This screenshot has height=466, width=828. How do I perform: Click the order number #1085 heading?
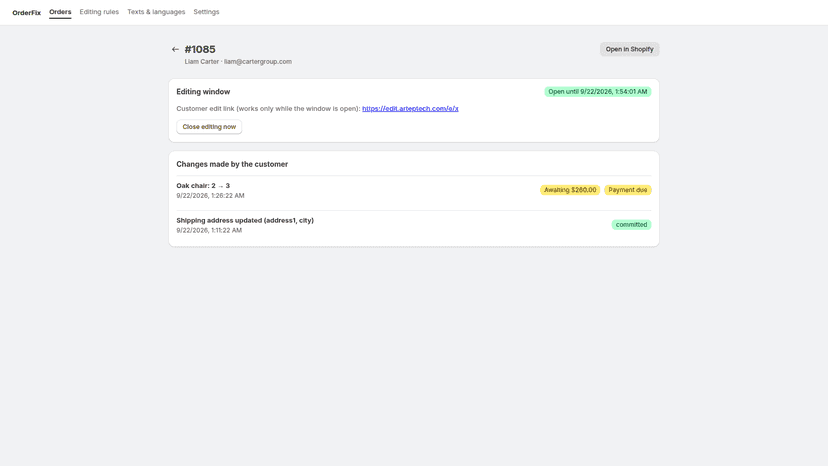[200, 49]
